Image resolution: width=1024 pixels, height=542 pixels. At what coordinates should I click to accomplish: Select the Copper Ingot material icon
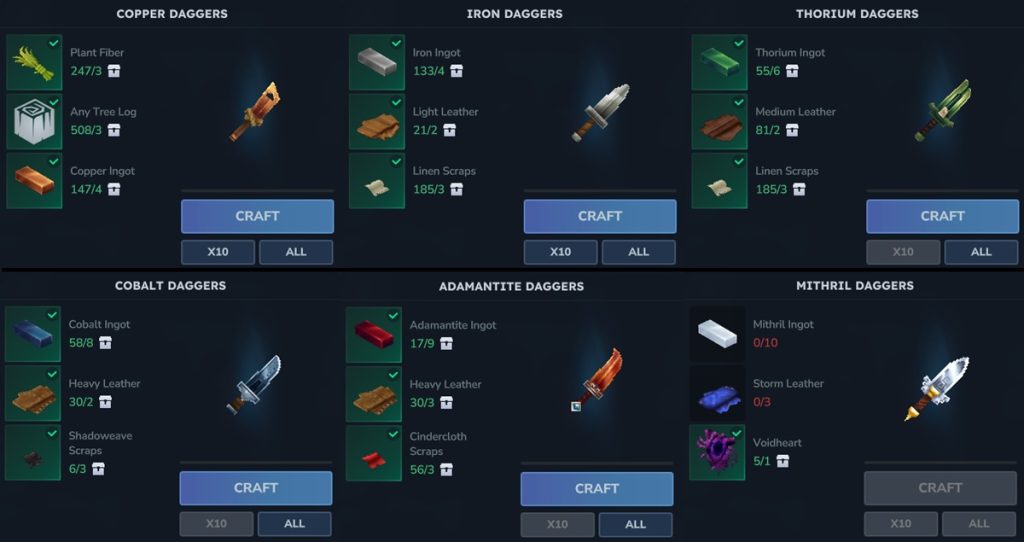34,181
